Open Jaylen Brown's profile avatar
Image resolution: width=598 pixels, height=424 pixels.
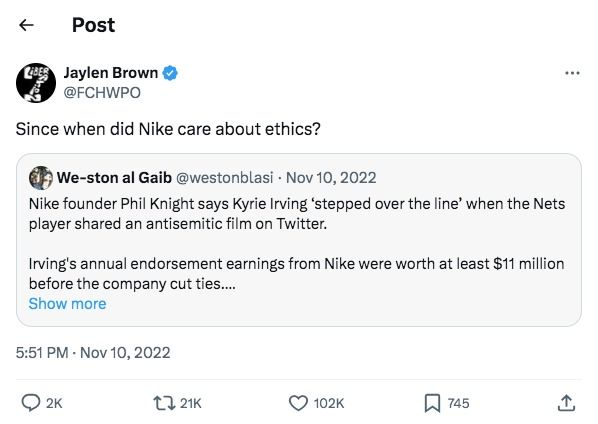click(x=36, y=83)
